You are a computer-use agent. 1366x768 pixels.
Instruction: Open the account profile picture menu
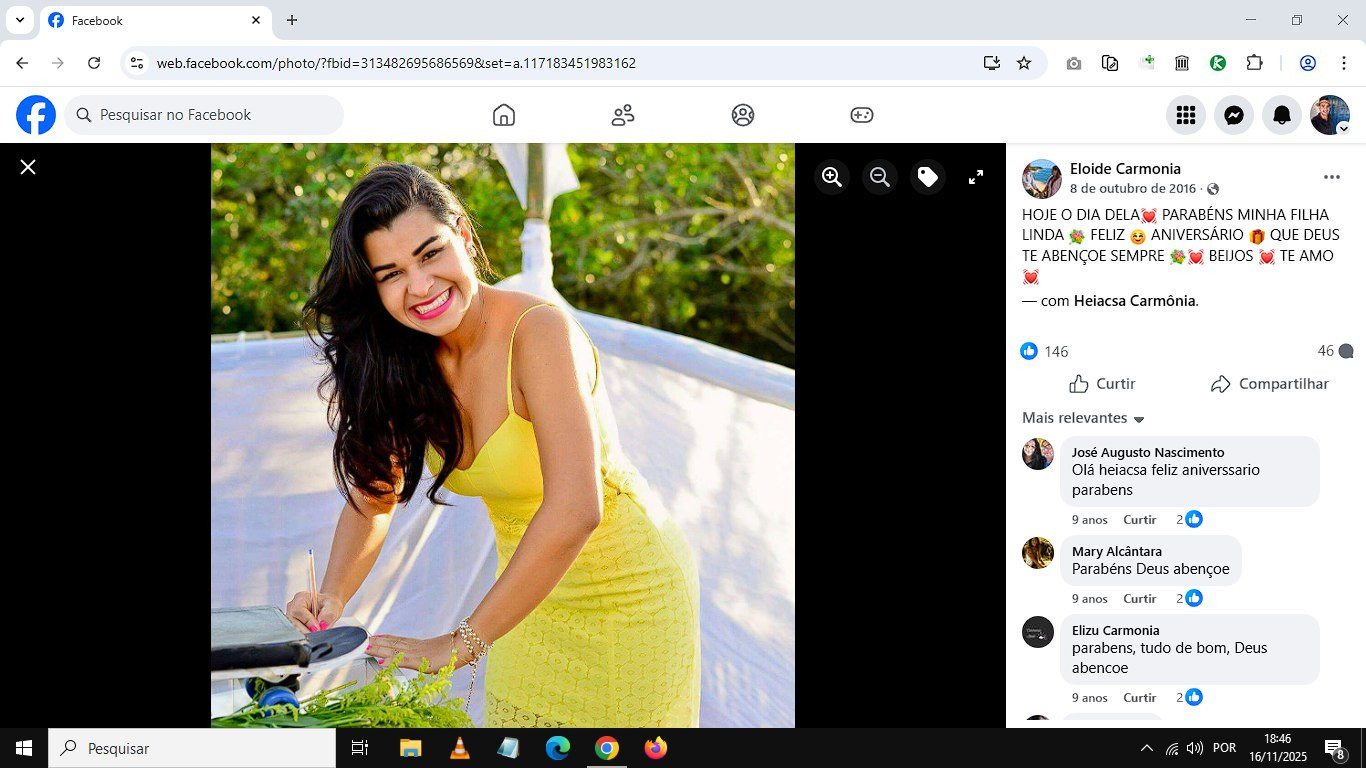(x=1330, y=115)
